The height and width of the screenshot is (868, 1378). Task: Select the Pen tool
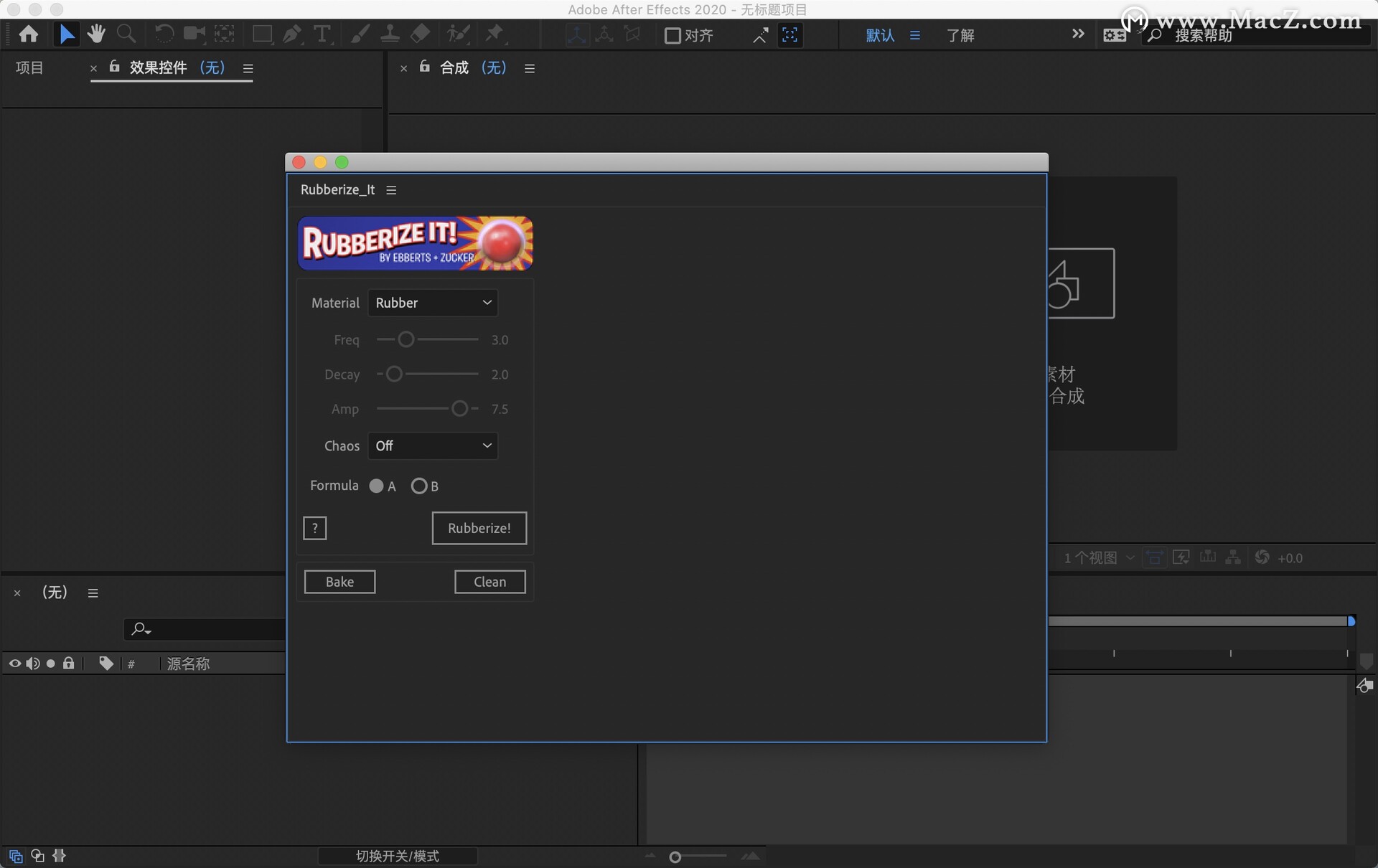tap(292, 34)
